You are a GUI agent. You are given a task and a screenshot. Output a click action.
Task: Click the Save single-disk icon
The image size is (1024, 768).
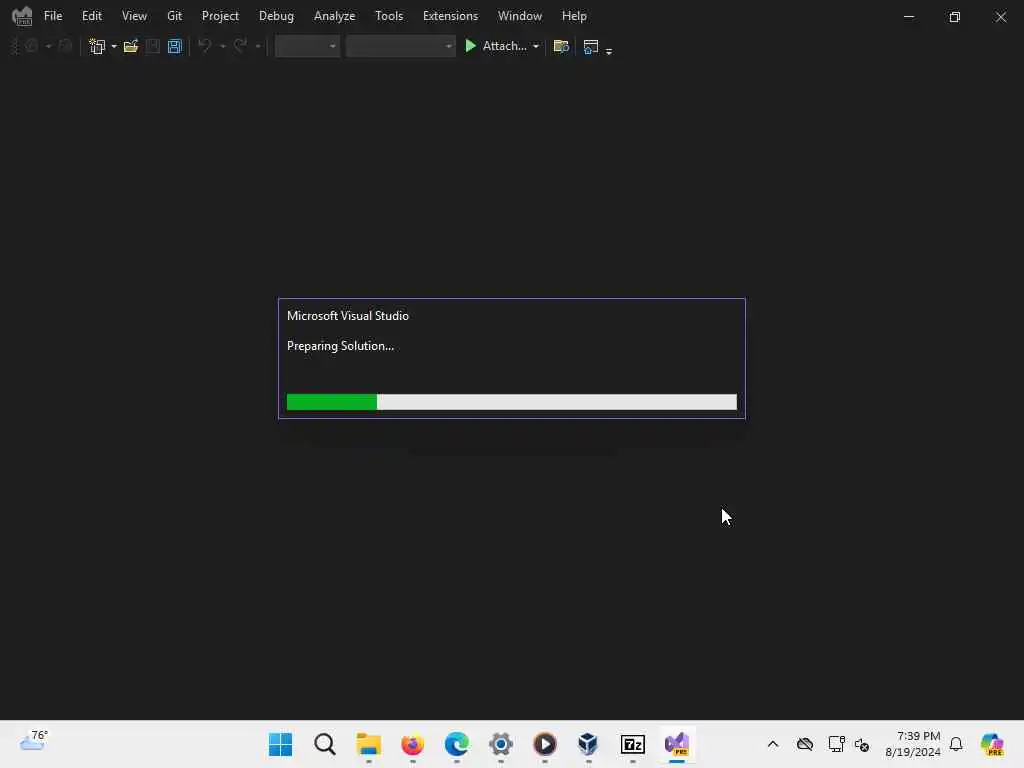pyautogui.click(x=153, y=46)
